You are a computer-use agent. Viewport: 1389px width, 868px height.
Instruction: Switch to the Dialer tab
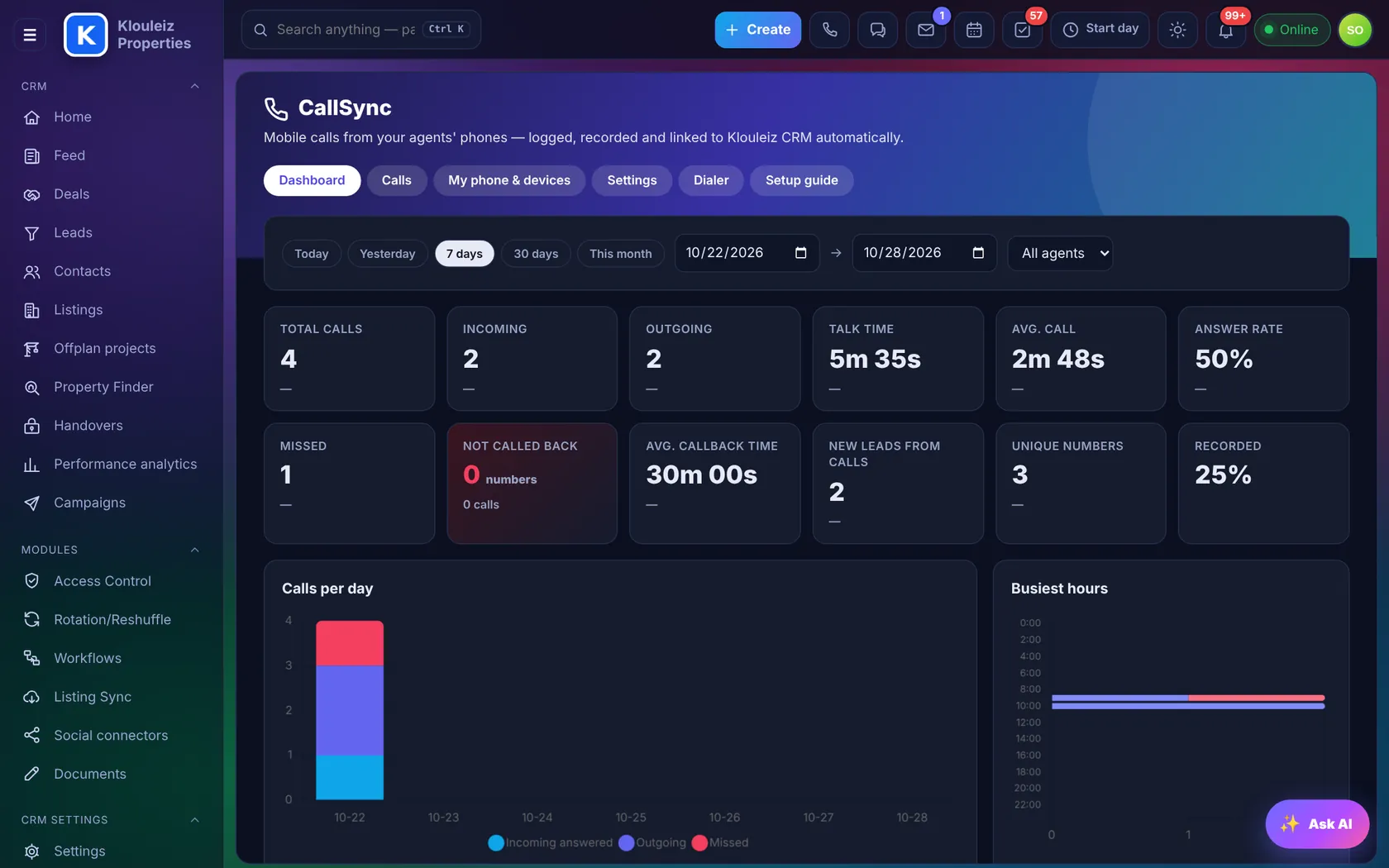[711, 180]
